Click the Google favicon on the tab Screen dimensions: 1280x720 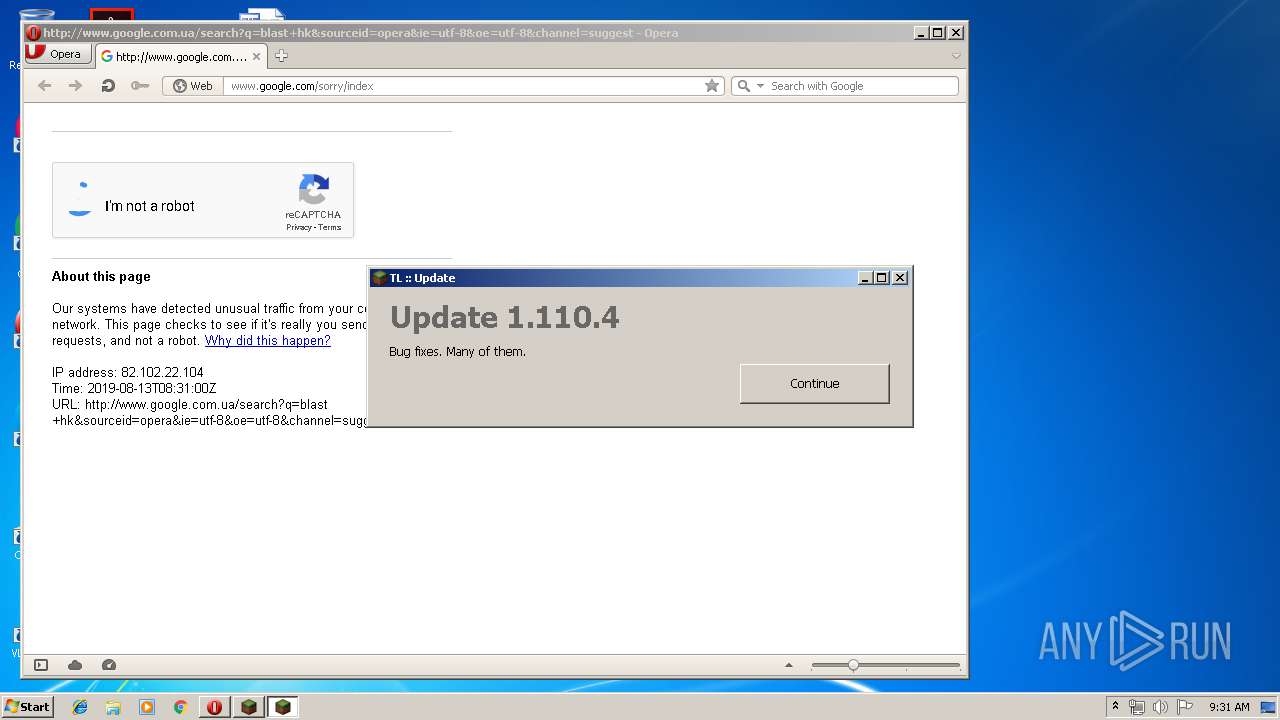point(107,57)
